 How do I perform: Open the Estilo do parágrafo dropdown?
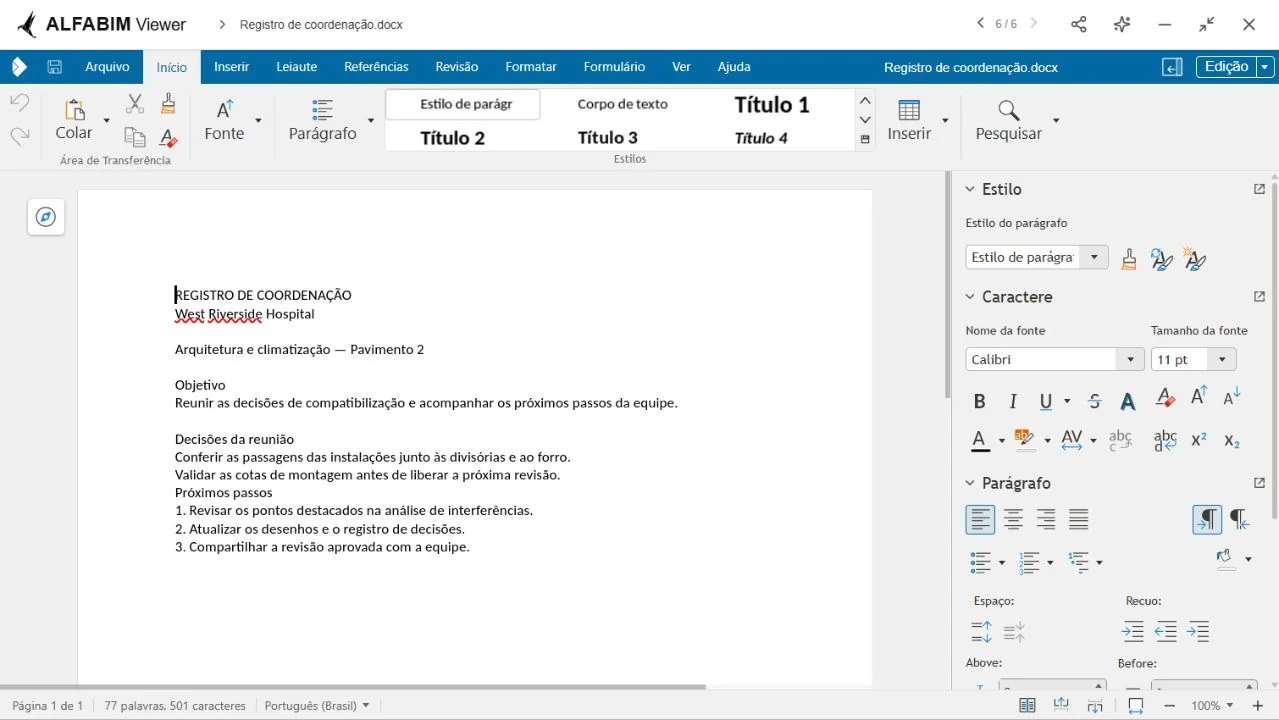click(1094, 257)
